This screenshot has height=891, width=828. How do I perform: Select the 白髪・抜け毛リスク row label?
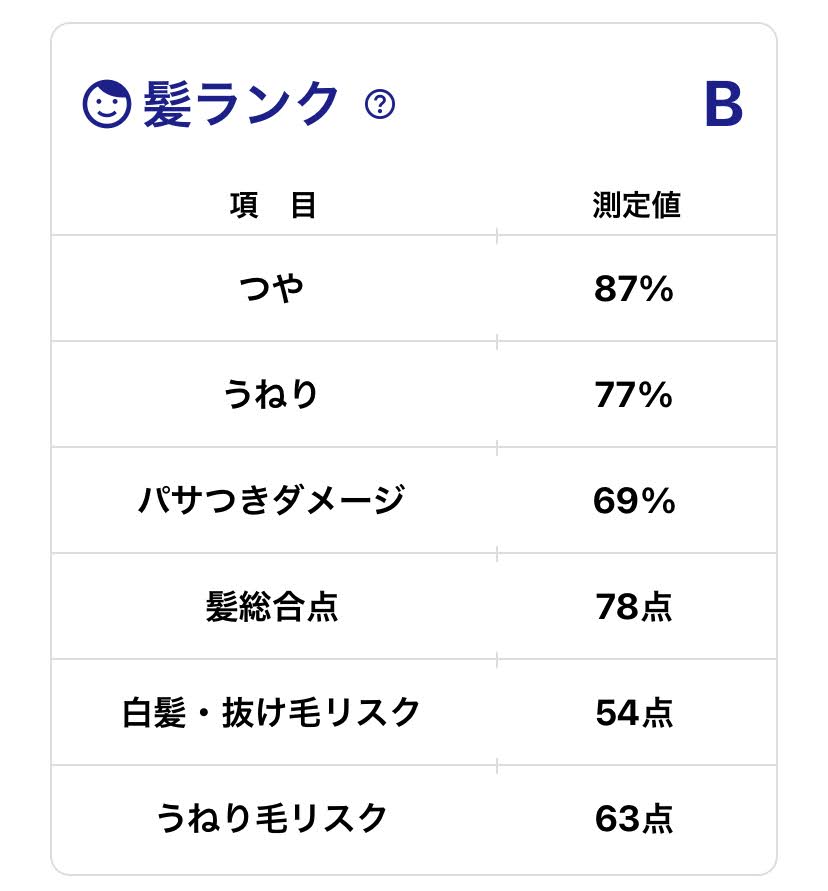tap(273, 713)
